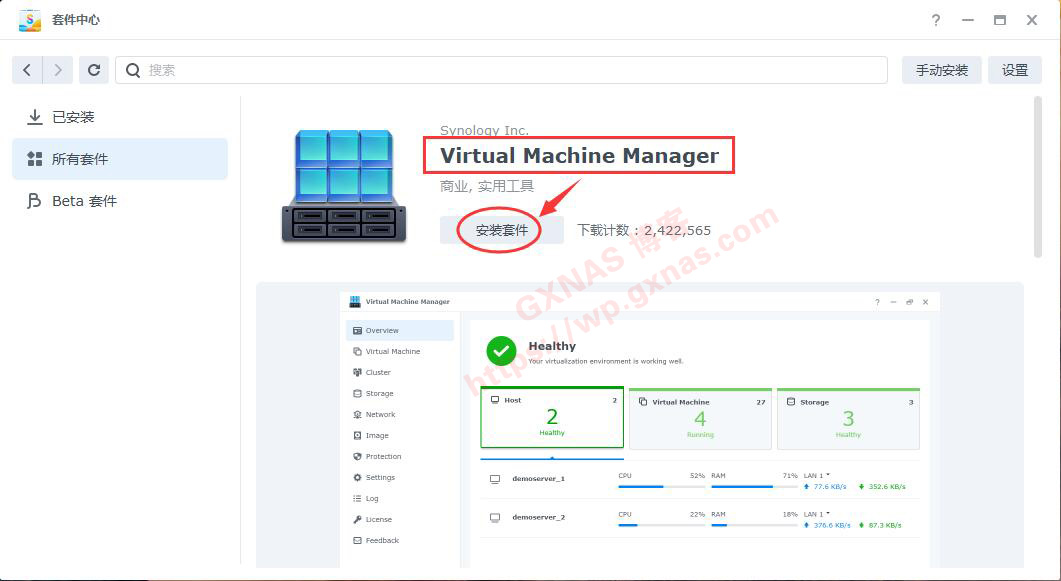The width and height of the screenshot is (1061, 581).
Task: Click demoserver_1 CPU usage bar
Action: point(660,487)
